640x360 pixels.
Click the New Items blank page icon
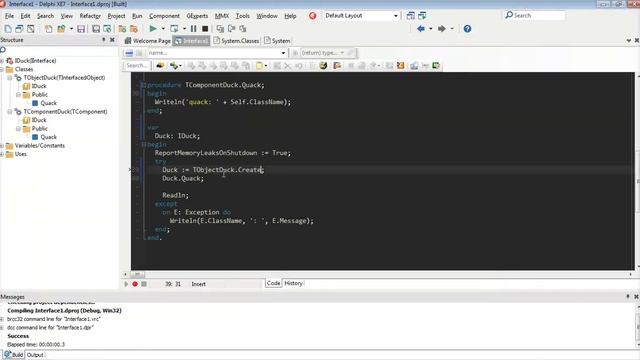point(8,29)
